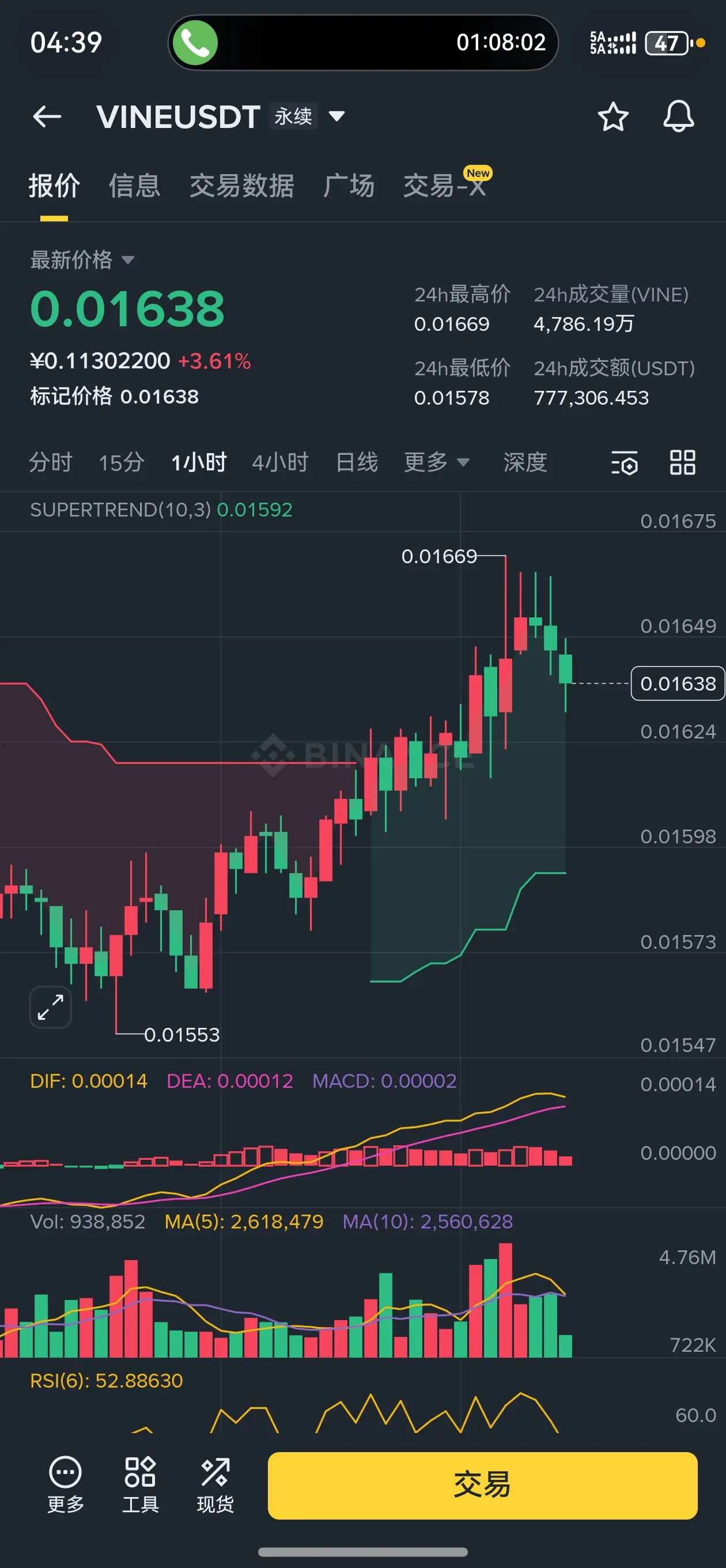This screenshot has width=726, height=1568.
Task: Select the 日线 chart interval
Action: [357, 462]
